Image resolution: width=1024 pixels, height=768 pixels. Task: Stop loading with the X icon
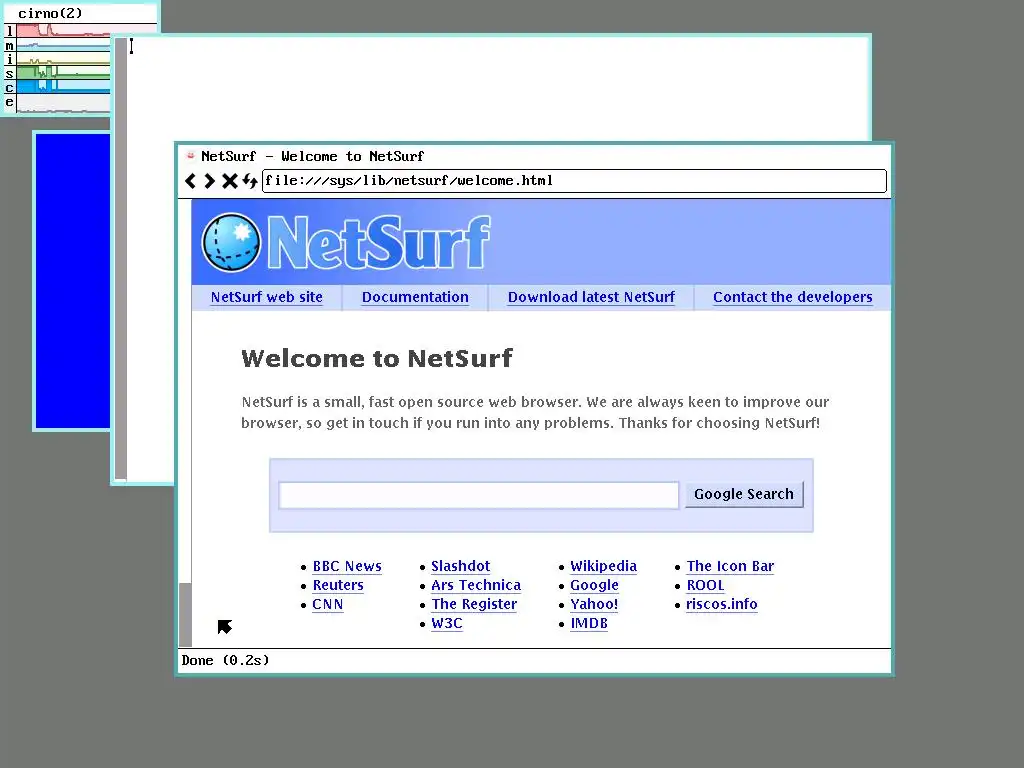(x=229, y=181)
